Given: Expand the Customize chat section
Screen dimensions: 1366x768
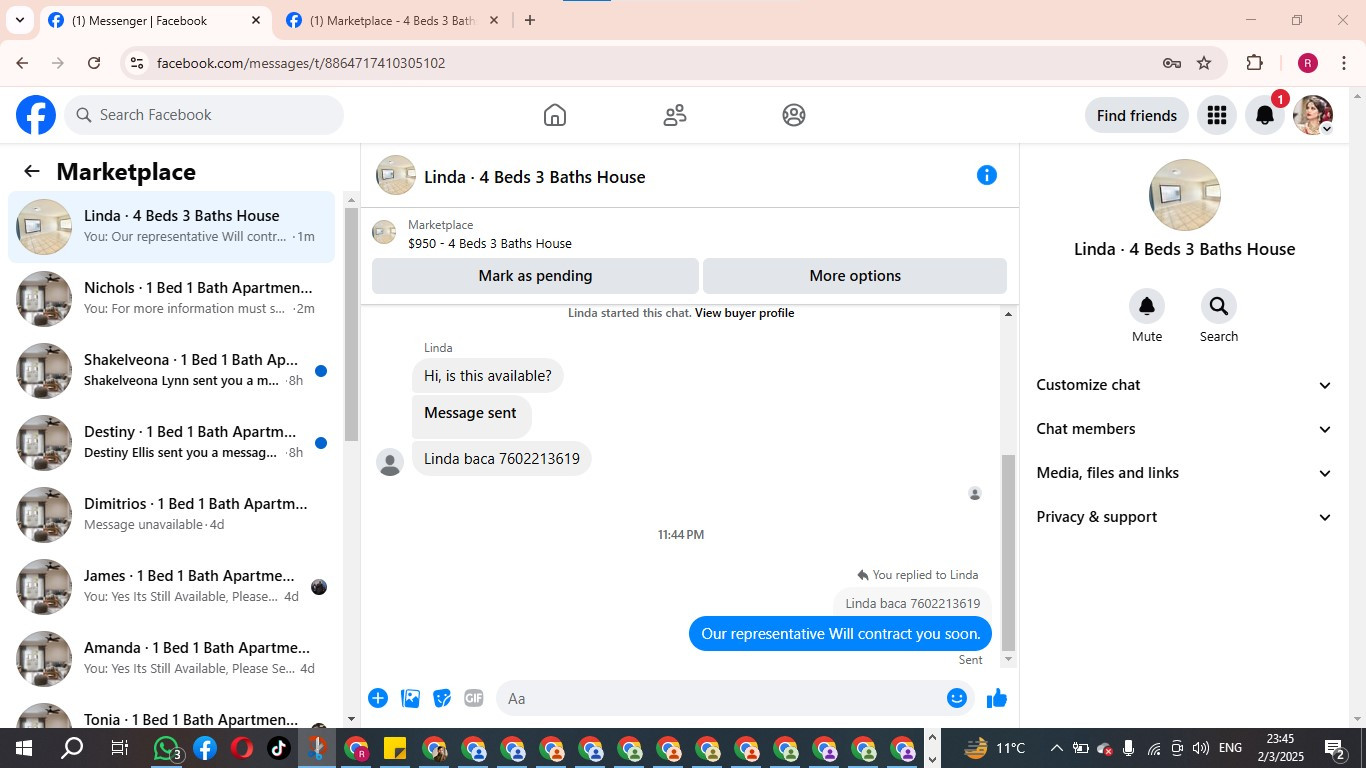Looking at the screenshot, I should pyautogui.click(x=1185, y=385).
